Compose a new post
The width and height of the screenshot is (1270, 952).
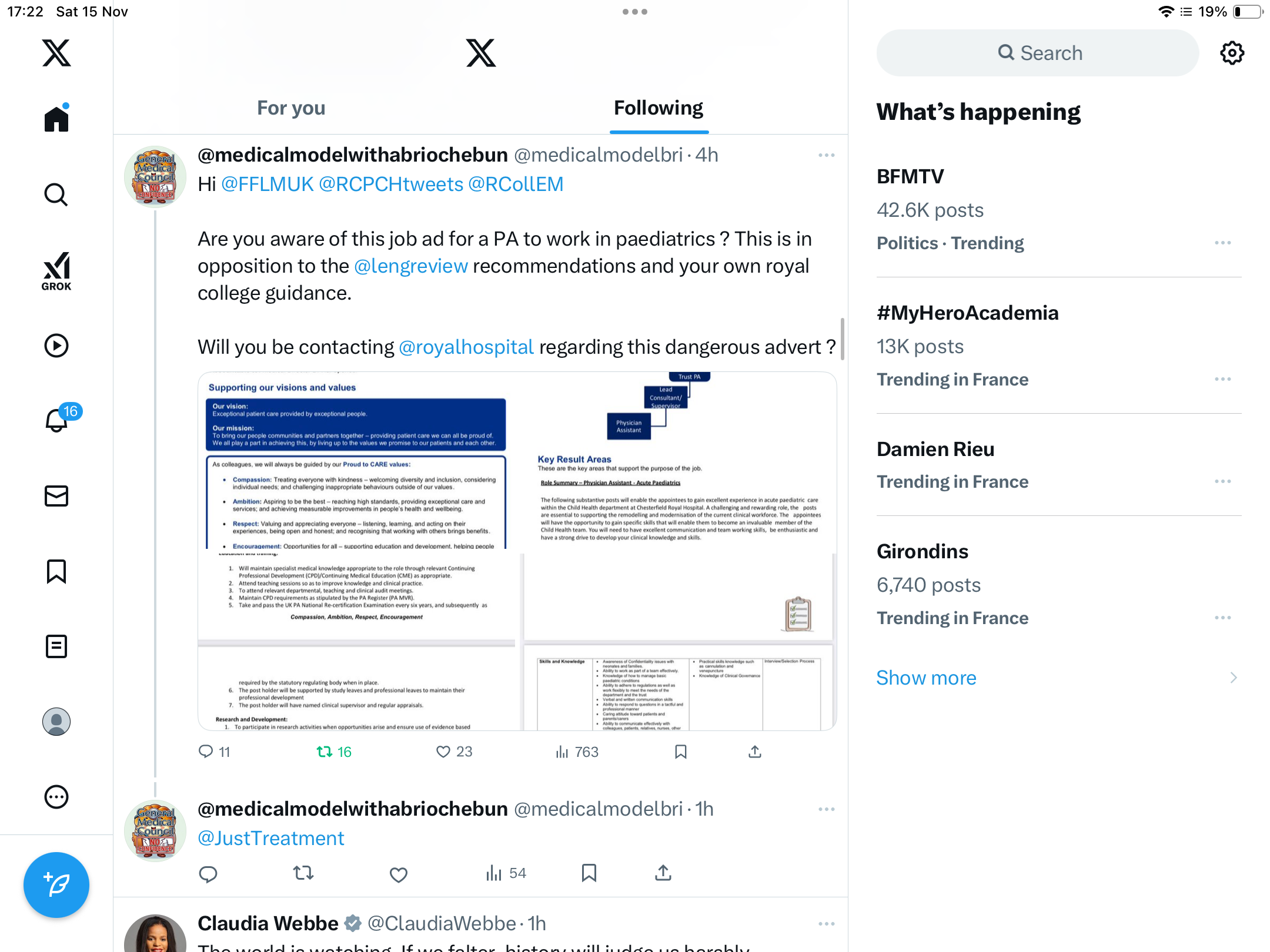tap(56, 884)
